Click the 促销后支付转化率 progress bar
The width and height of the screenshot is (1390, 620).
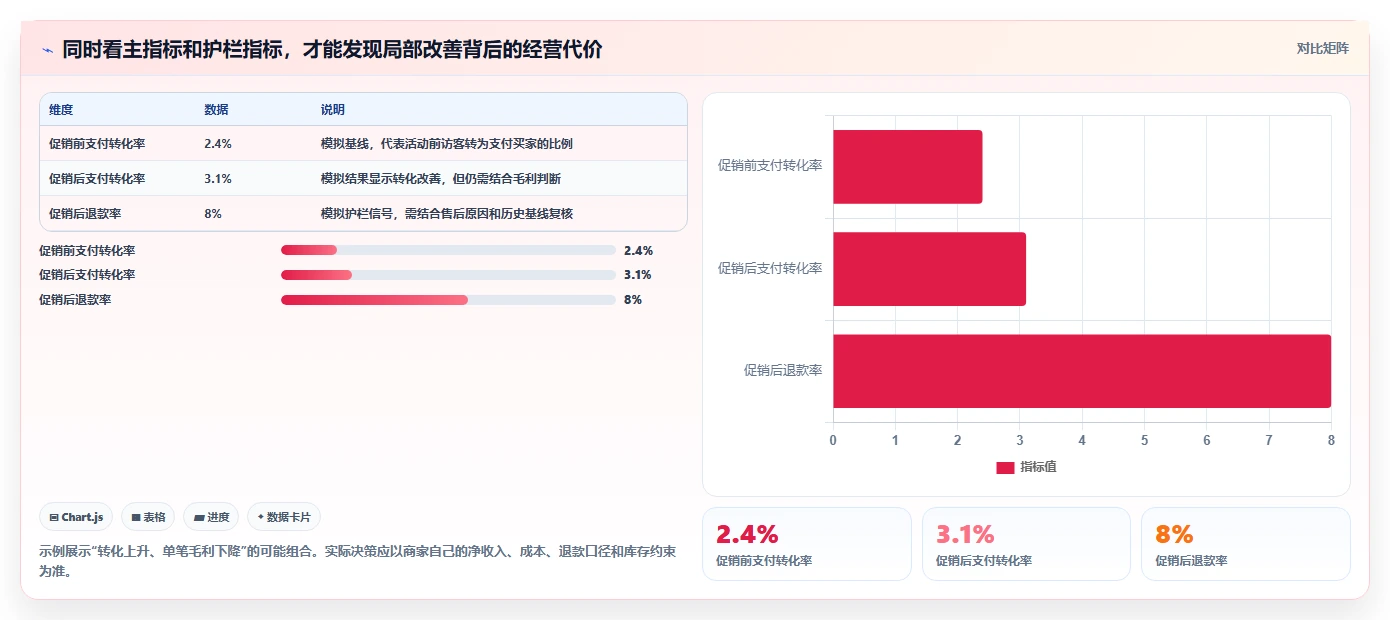click(x=448, y=275)
